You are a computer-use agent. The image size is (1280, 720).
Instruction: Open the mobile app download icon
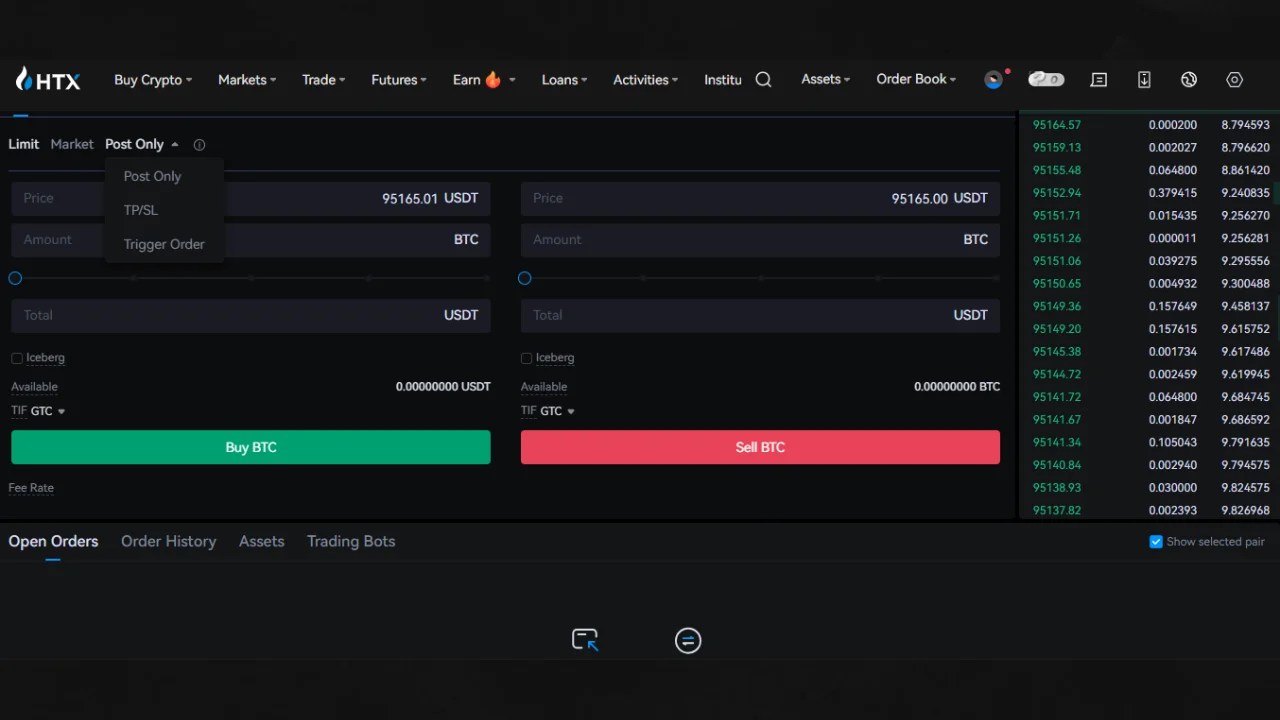[1144, 79]
